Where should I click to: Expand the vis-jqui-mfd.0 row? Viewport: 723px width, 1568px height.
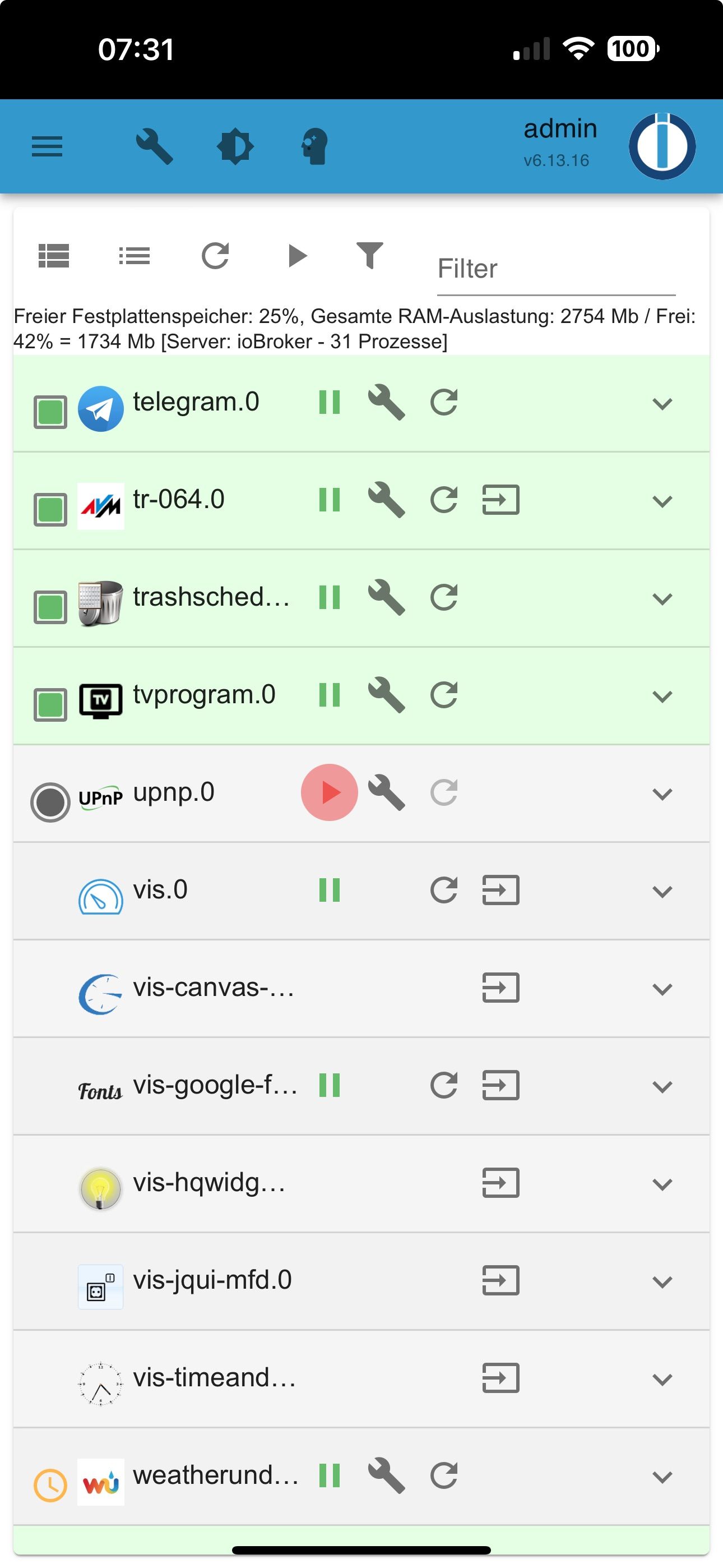pos(662,1282)
